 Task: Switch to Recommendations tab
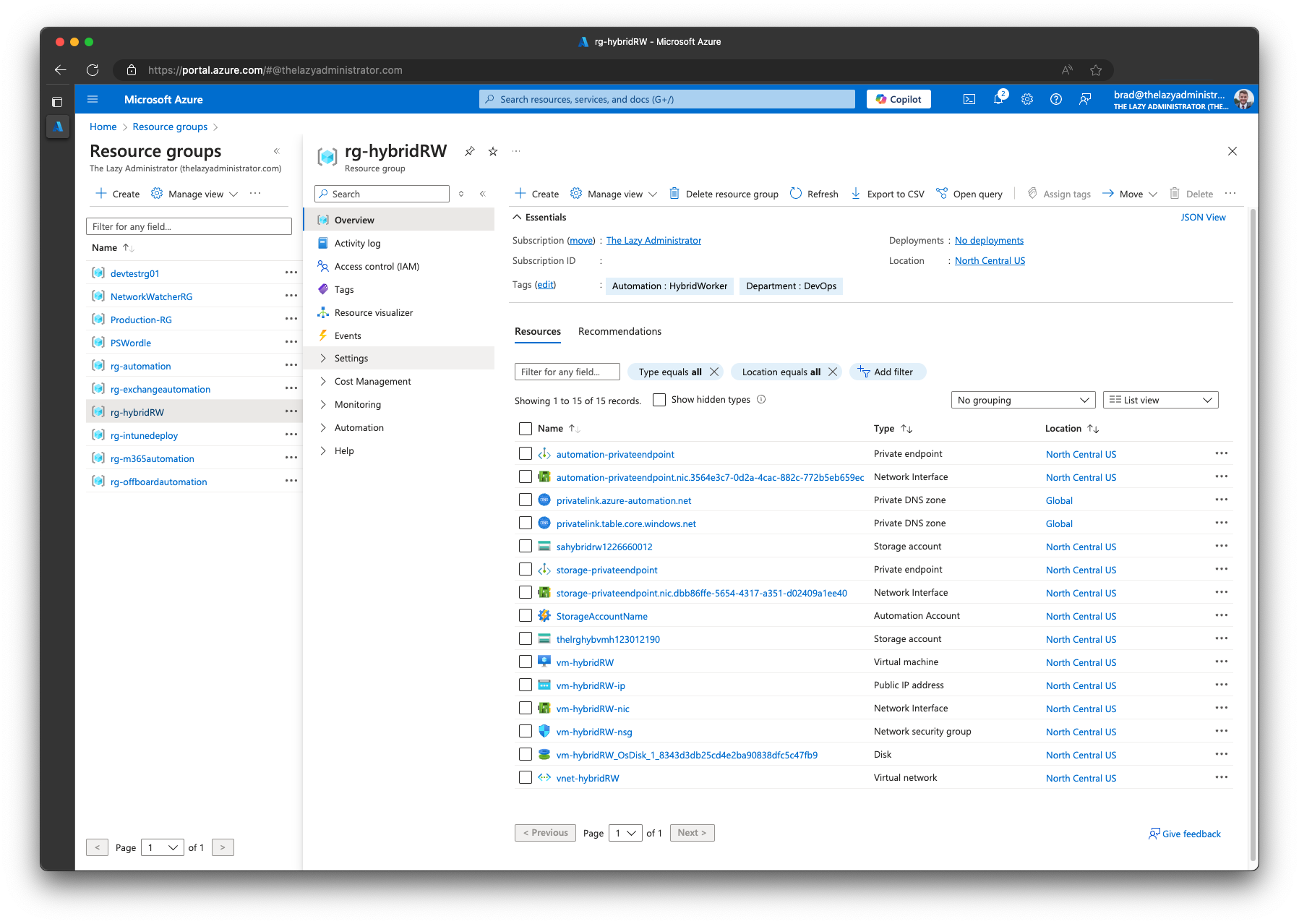[620, 331]
